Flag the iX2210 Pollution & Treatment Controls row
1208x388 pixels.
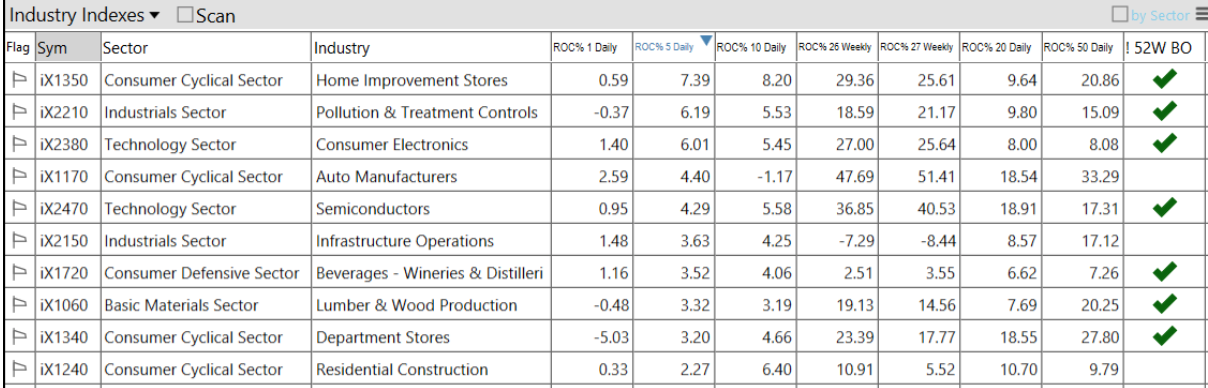(x=17, y=112)
